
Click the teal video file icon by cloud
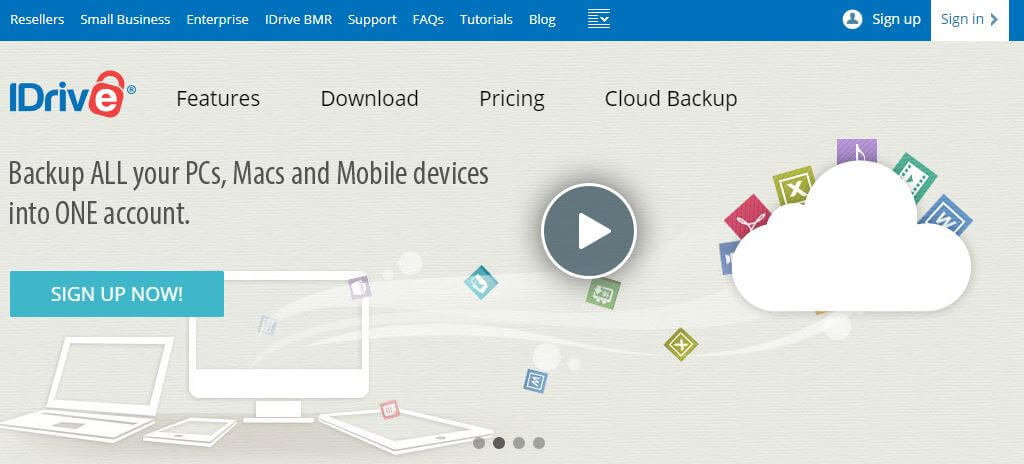915,175
